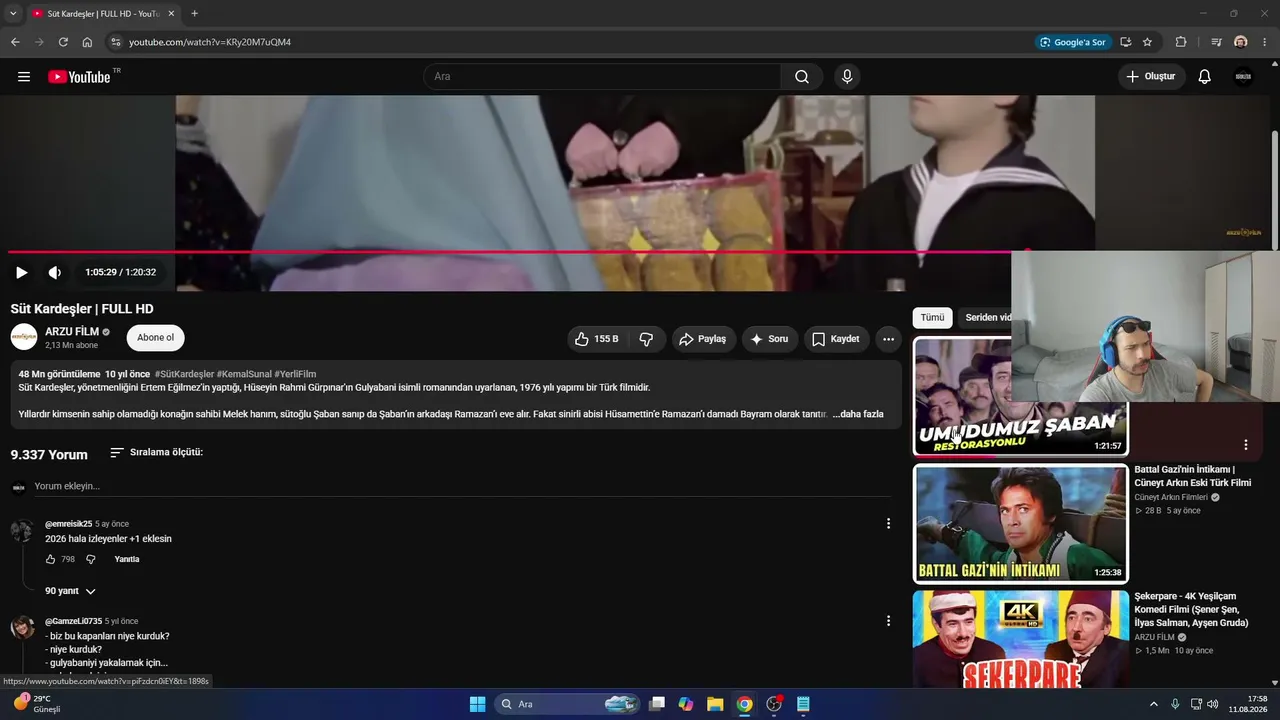Ask about the video with Soru
This screenshot has height=720, width=1280.
click(770, 339)
